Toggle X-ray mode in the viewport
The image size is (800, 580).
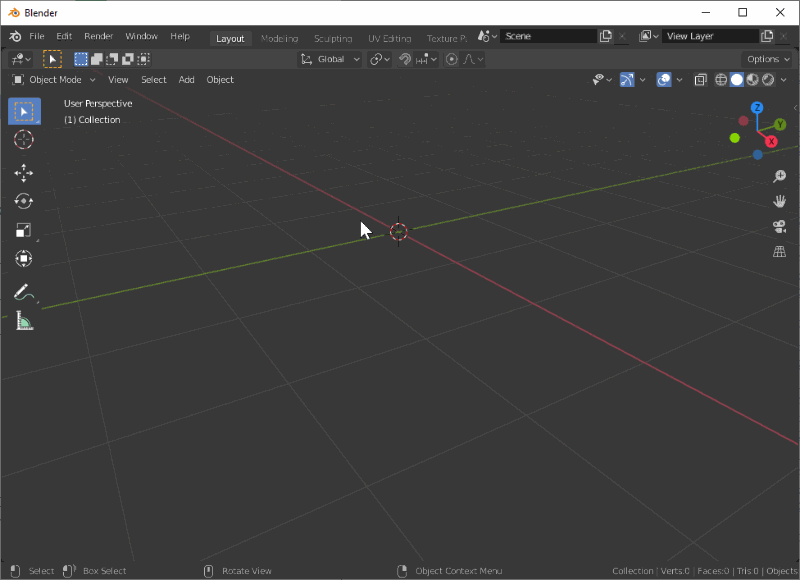[x=700, y=80]
